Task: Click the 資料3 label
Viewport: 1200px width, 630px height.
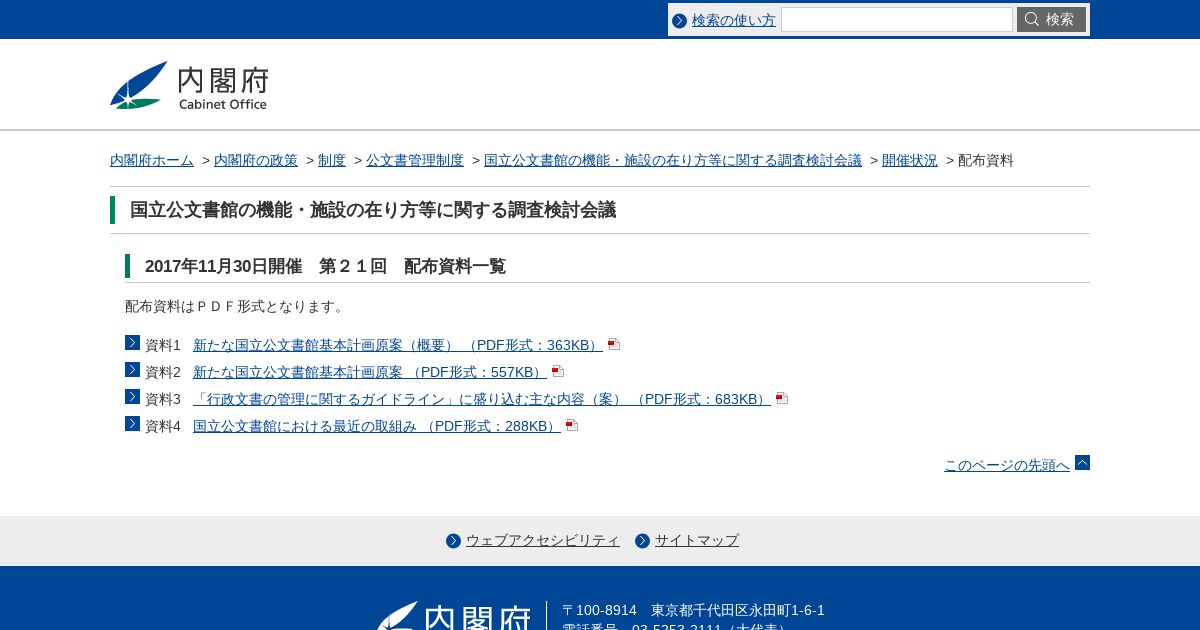Action: pos(163,399)
